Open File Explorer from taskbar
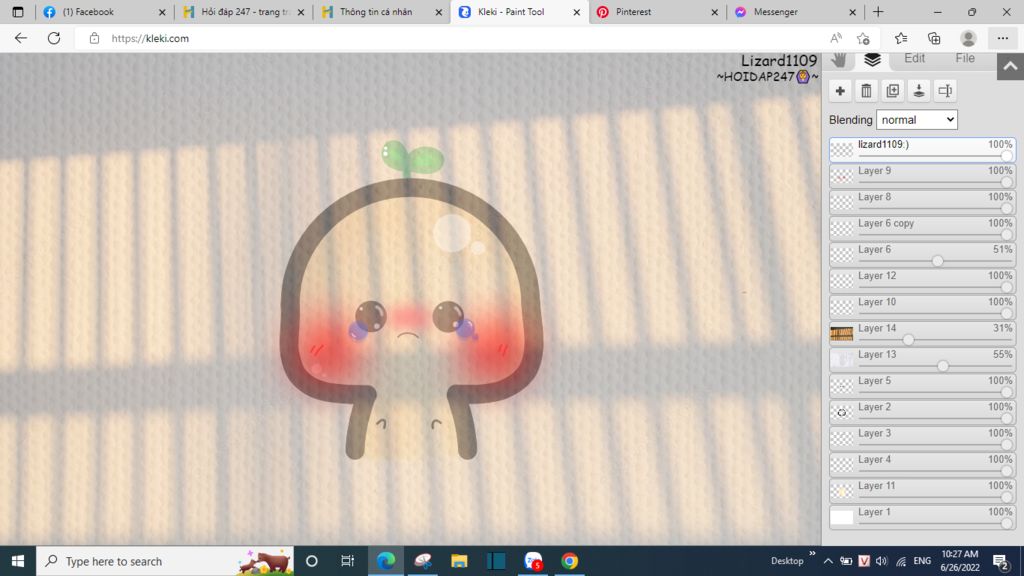The image size is (1024, 576). click(x=459, y=561)
